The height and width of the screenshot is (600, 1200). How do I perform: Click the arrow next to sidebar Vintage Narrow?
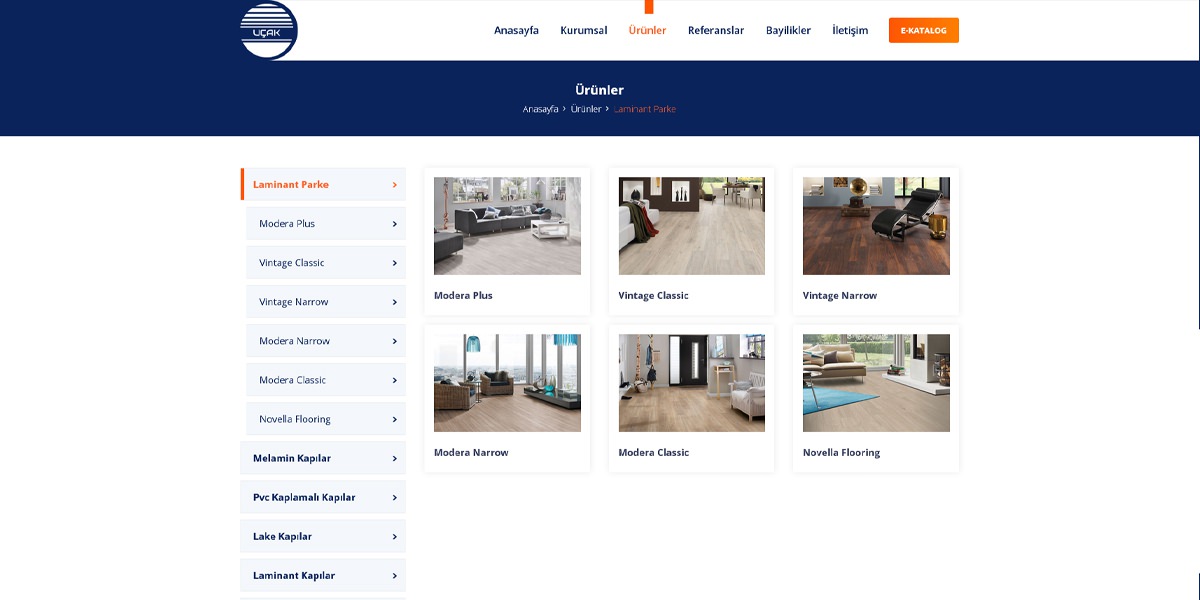(395, 302)
